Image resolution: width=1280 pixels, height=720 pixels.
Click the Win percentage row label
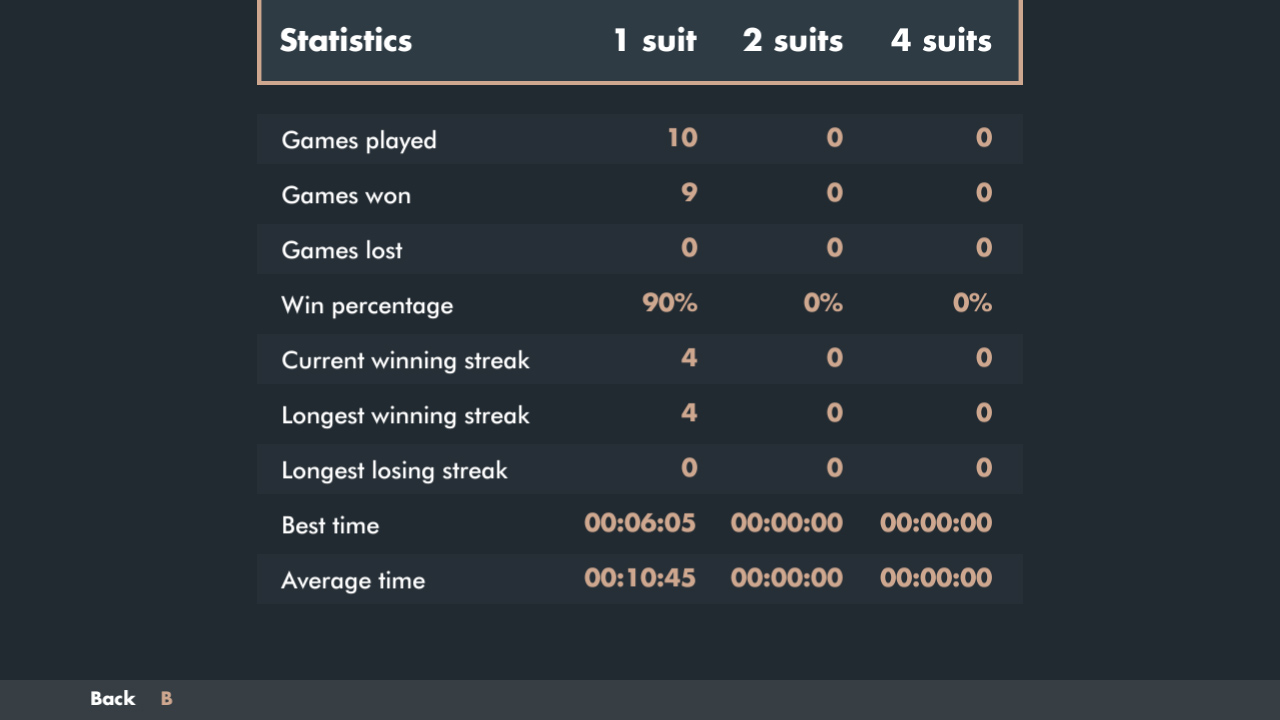tap(367, 305)
